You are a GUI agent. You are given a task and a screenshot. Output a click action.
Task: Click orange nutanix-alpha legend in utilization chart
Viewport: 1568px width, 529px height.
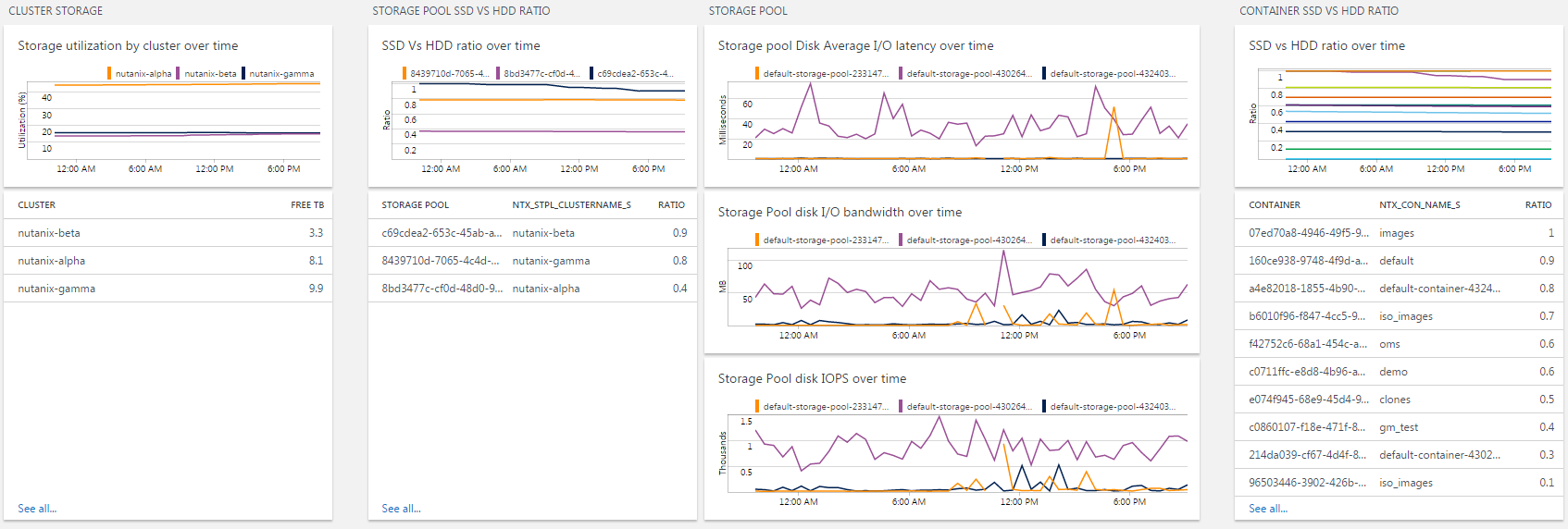pyautogui.click(x=140, y=74)
